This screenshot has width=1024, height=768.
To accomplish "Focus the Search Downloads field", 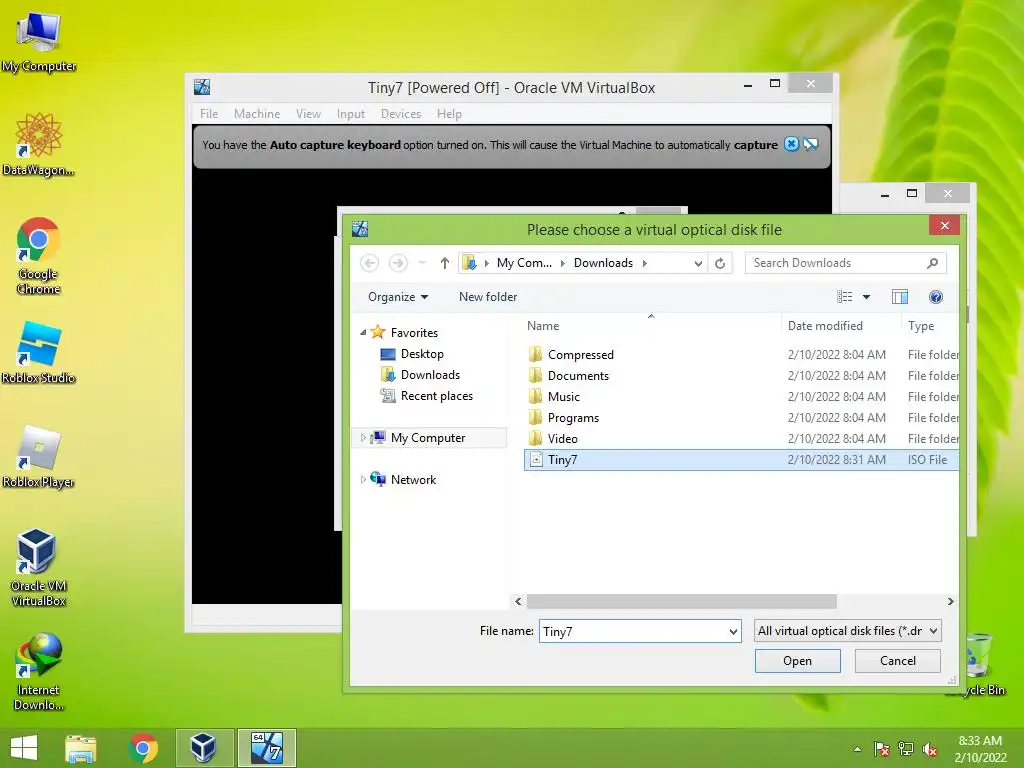I will [845, 263].
